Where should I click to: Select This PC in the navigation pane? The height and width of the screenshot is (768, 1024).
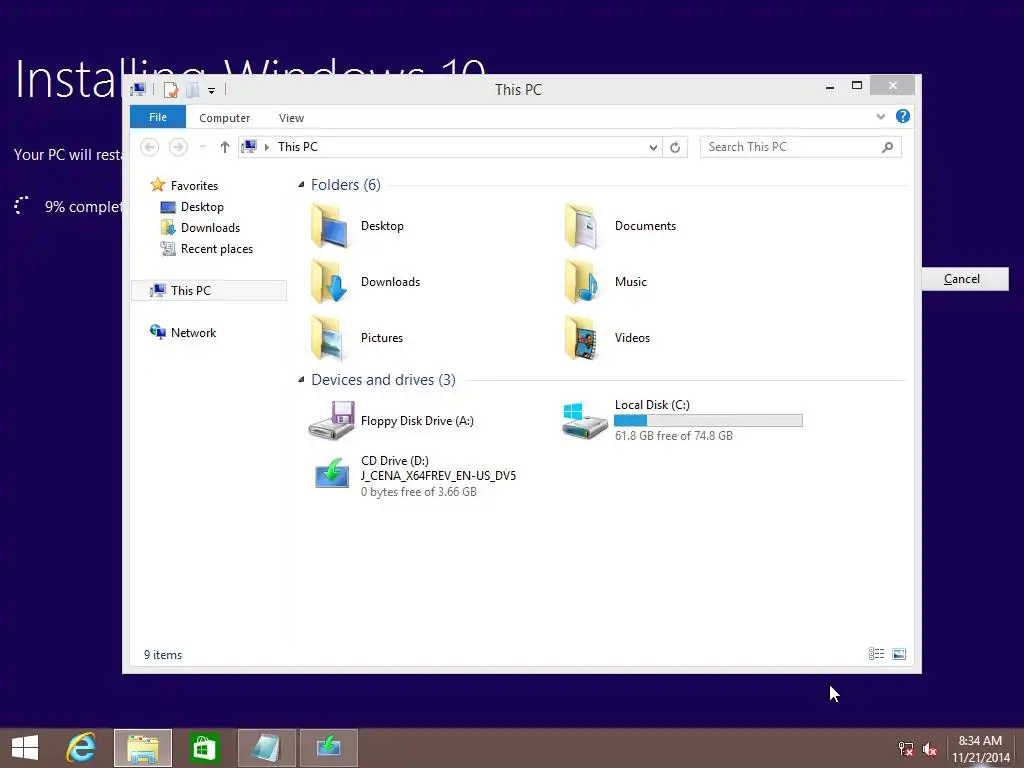tap(209, 291)
